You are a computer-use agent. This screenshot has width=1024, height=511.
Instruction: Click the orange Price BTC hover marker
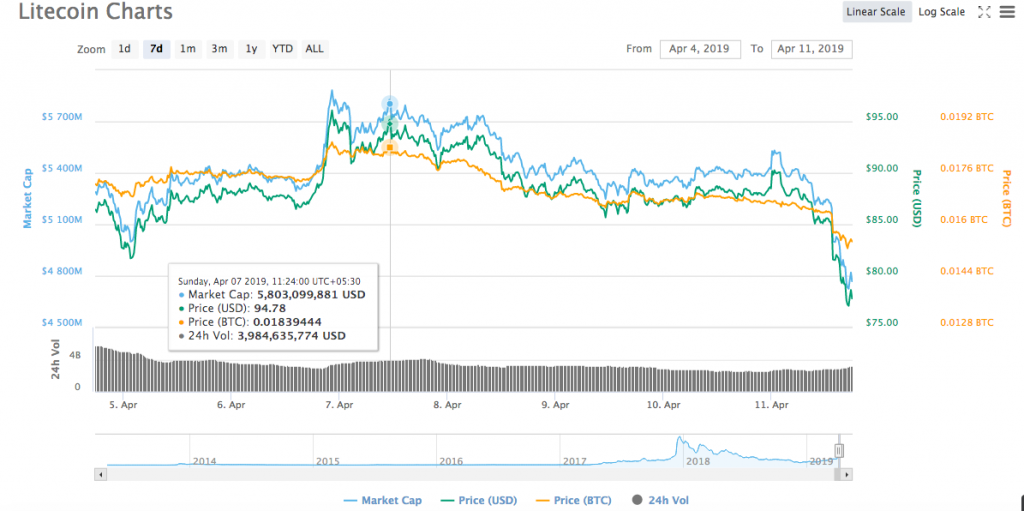[x=390, y=148]
